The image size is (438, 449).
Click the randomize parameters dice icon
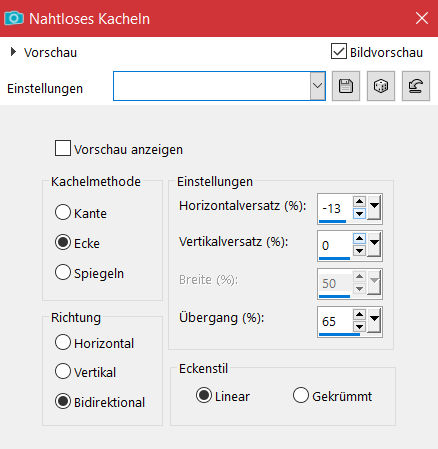(x=381, y=86)
